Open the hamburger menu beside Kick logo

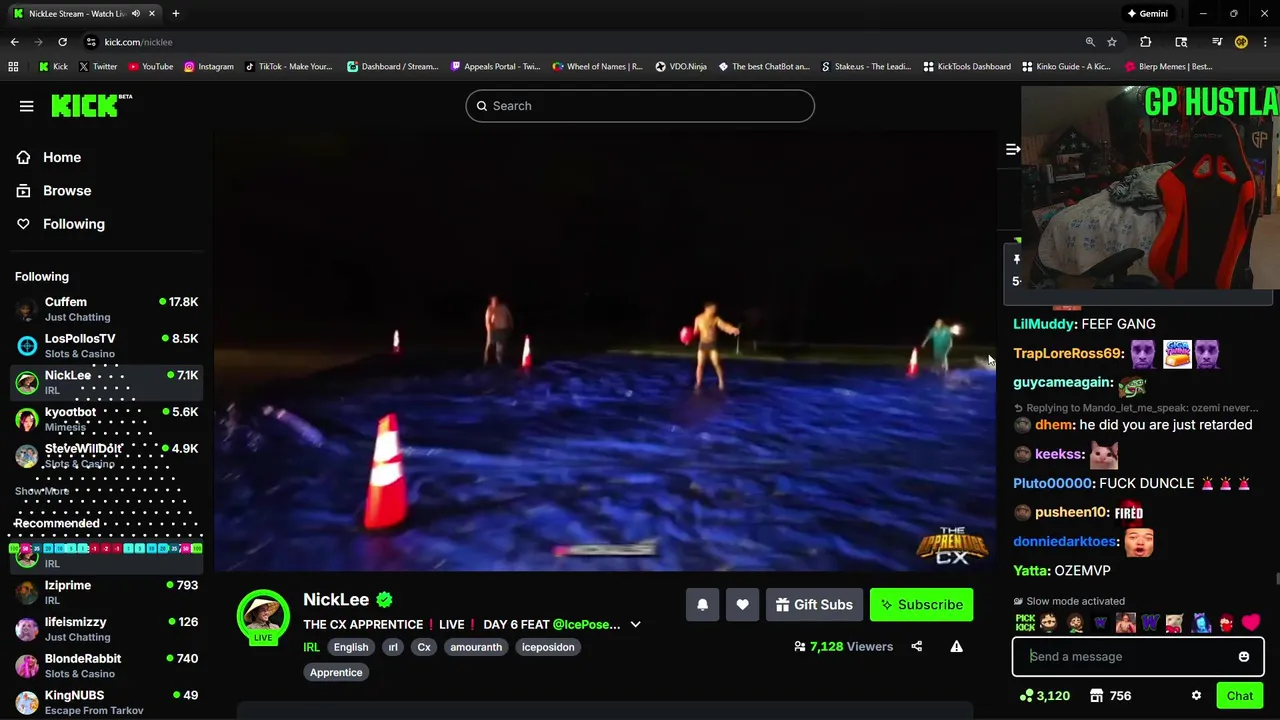(27, 106)
